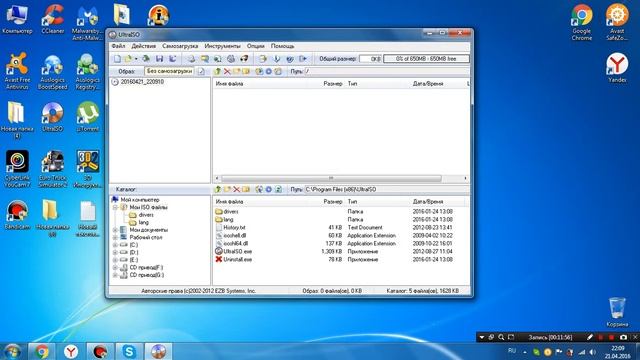
Task: Click the Без самозагрузки boot type button
Action: 169,71
